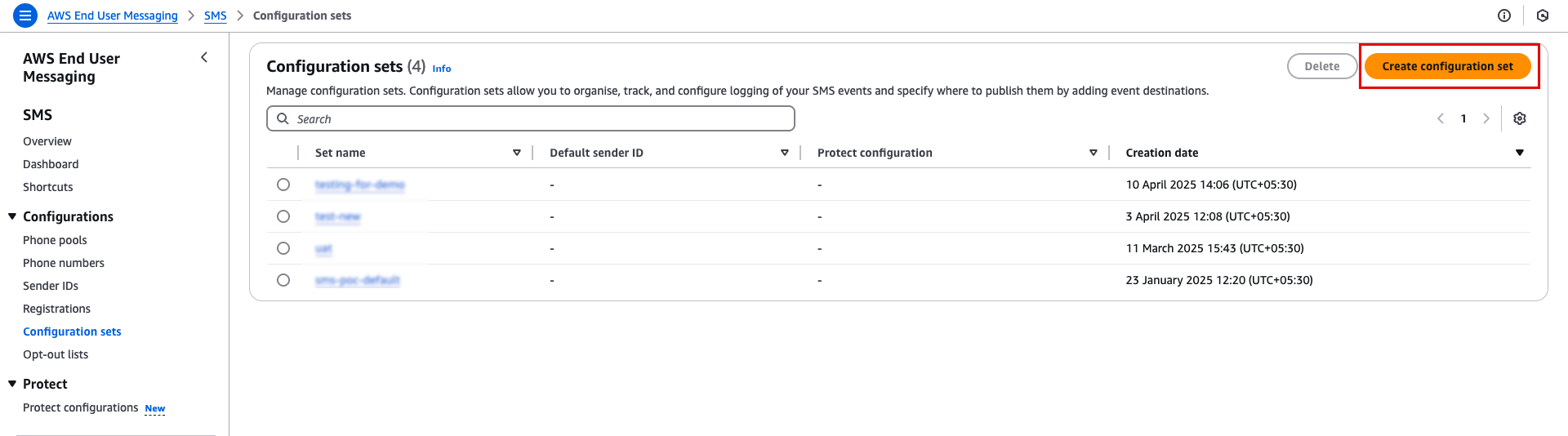The height and width of the screenshot is (436, 1568).
Task: Click the Set name column header
Action: 341,153
